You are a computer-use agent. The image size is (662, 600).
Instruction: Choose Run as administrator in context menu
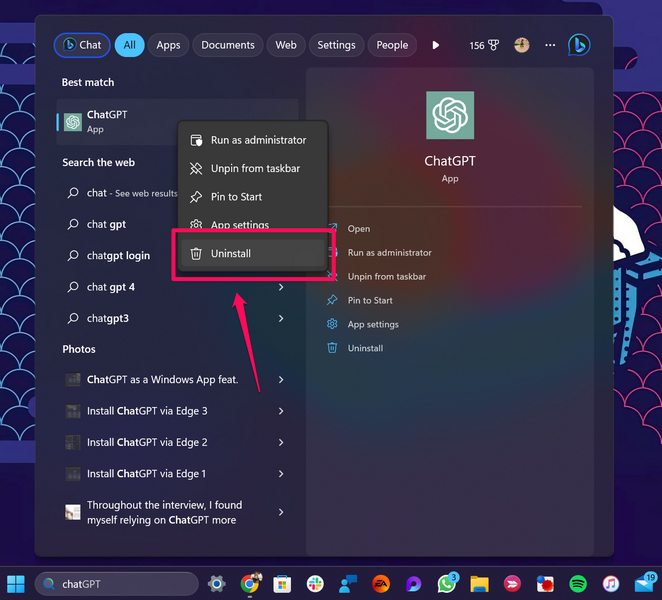coord(253,140)
